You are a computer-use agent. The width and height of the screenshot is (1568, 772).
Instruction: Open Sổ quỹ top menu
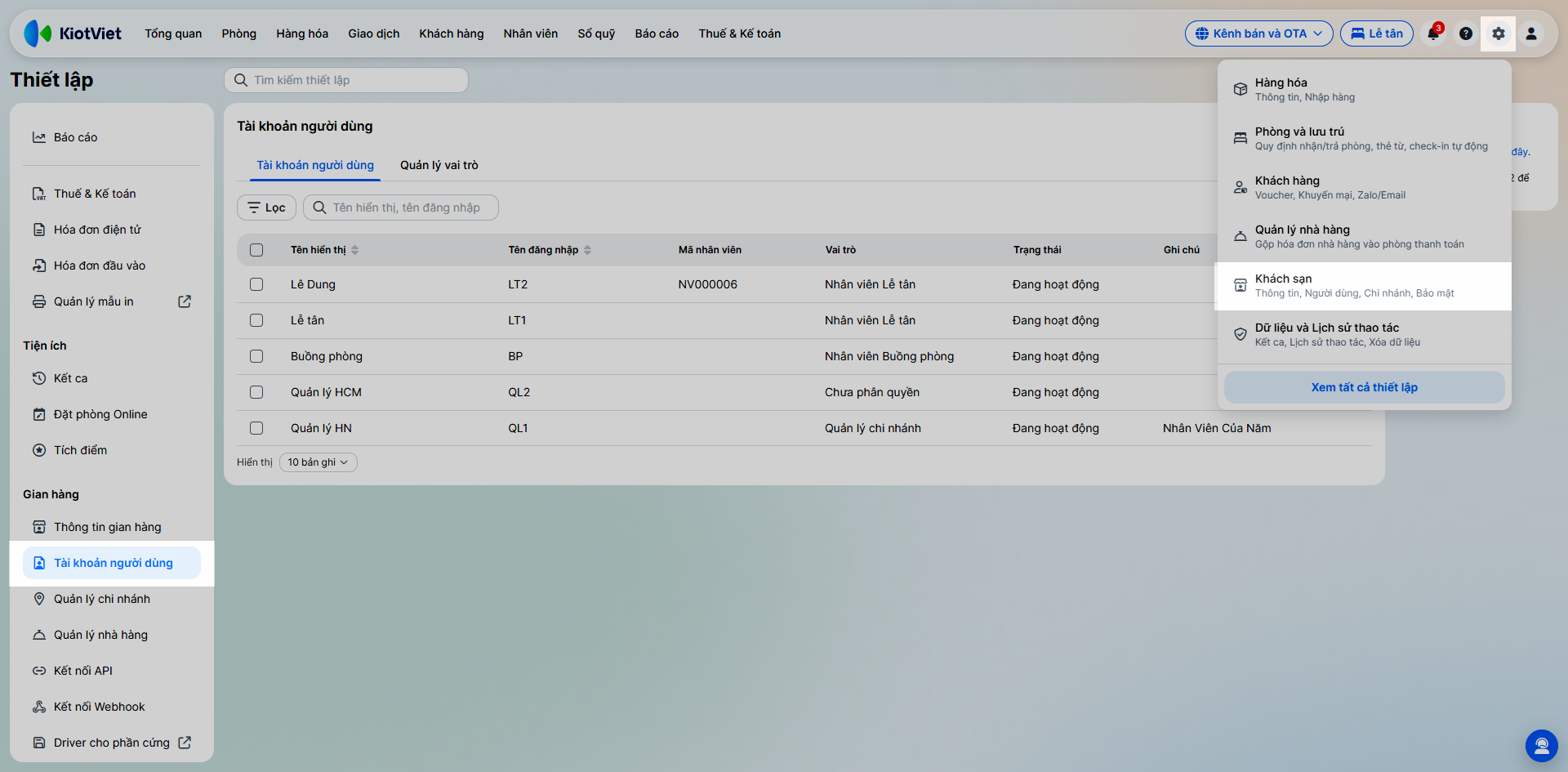[596, 33]
